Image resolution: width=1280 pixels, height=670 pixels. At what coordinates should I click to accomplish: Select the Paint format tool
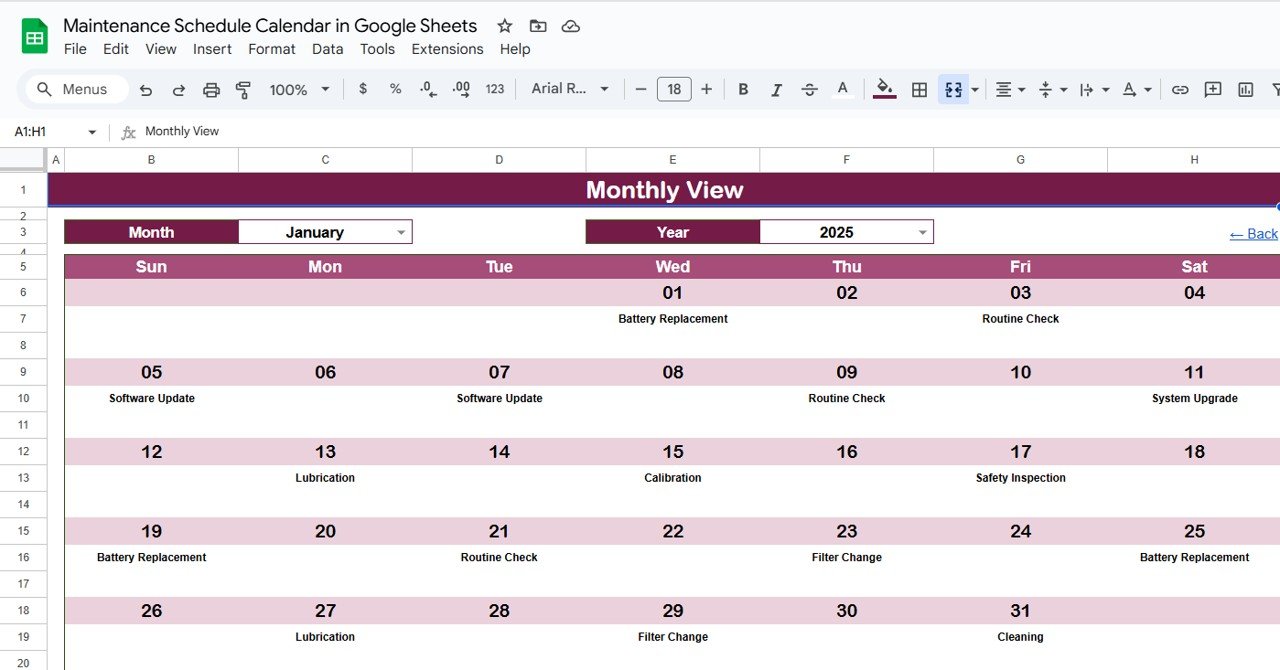click(243, 89)
